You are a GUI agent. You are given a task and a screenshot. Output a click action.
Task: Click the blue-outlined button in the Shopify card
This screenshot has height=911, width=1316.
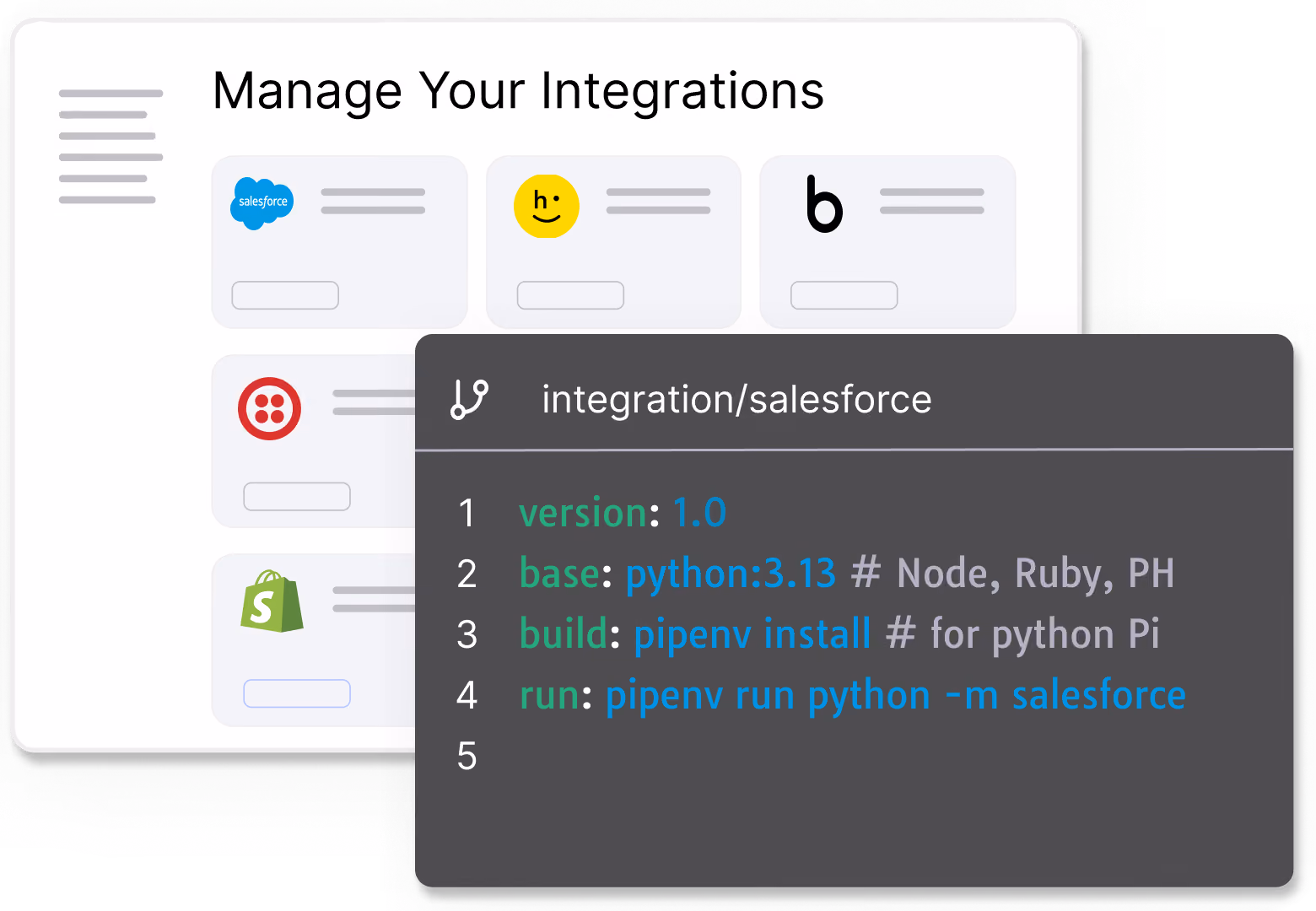pyautogui.click(x=297, y=693)
